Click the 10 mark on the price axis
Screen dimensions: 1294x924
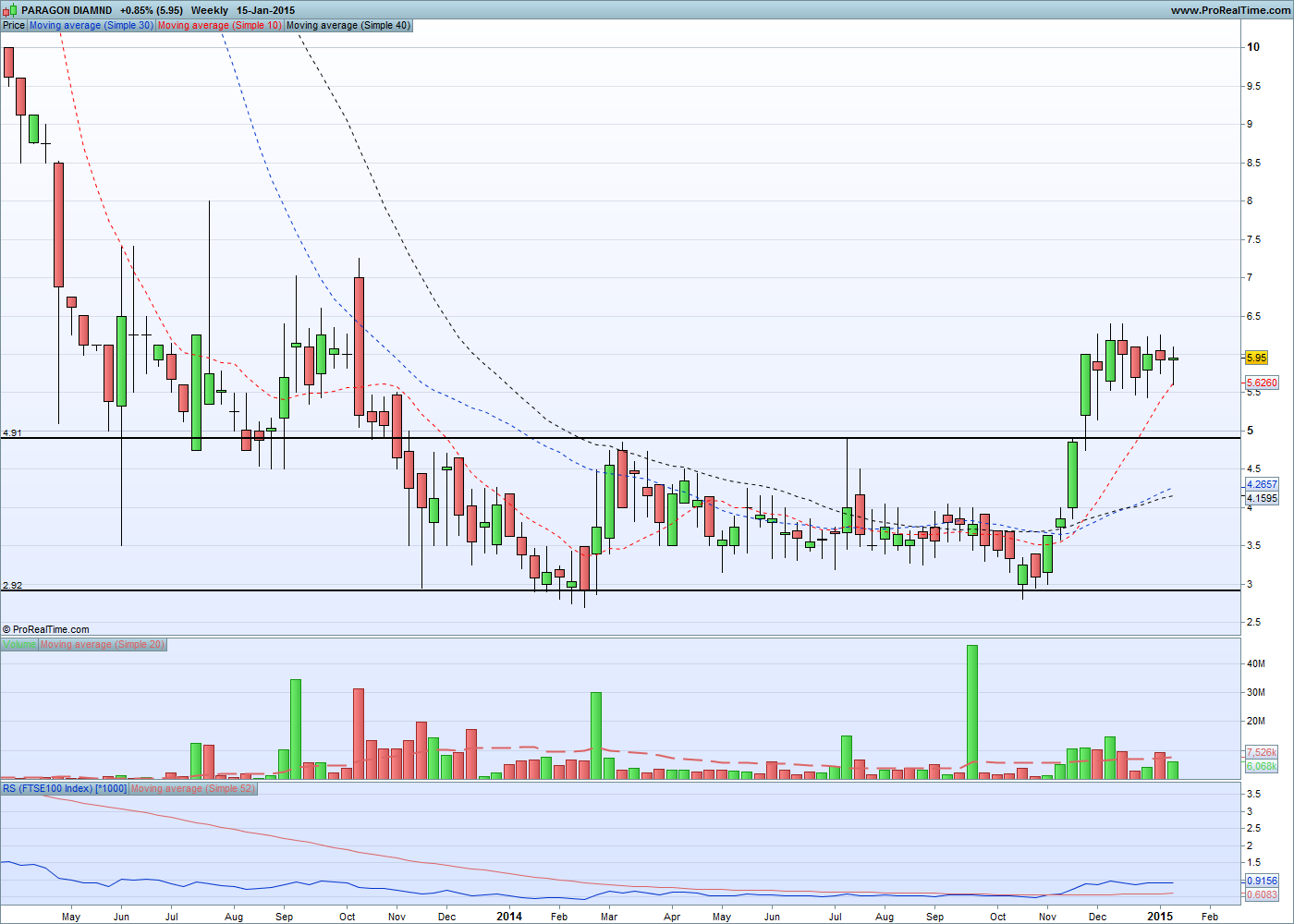coord(1253,47)
